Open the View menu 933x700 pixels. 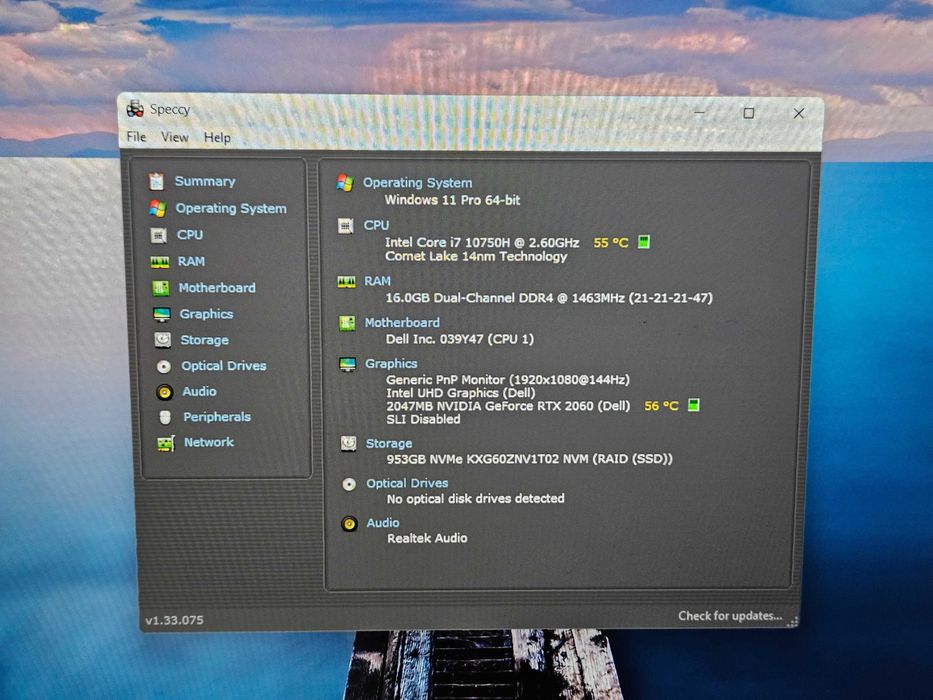click(175, 137)
